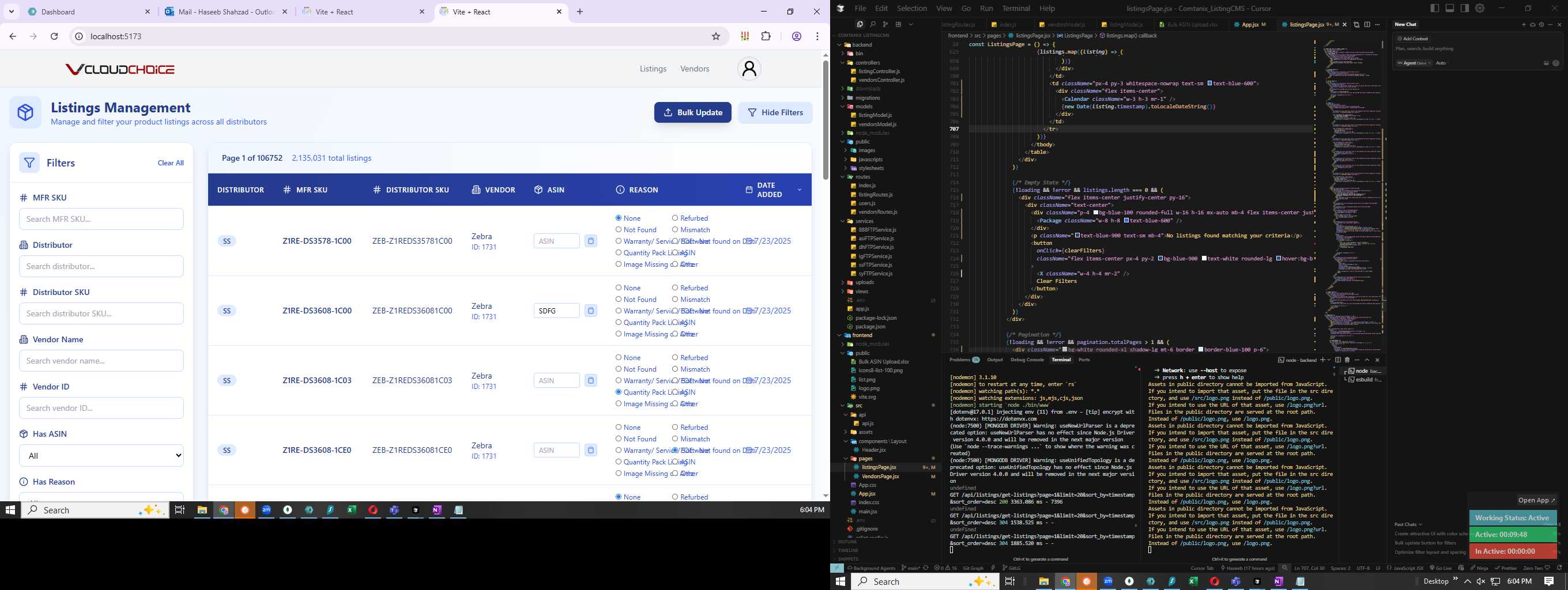Select Not Found reason for Z1RE-DS3578-1C00

click(619, 230)
